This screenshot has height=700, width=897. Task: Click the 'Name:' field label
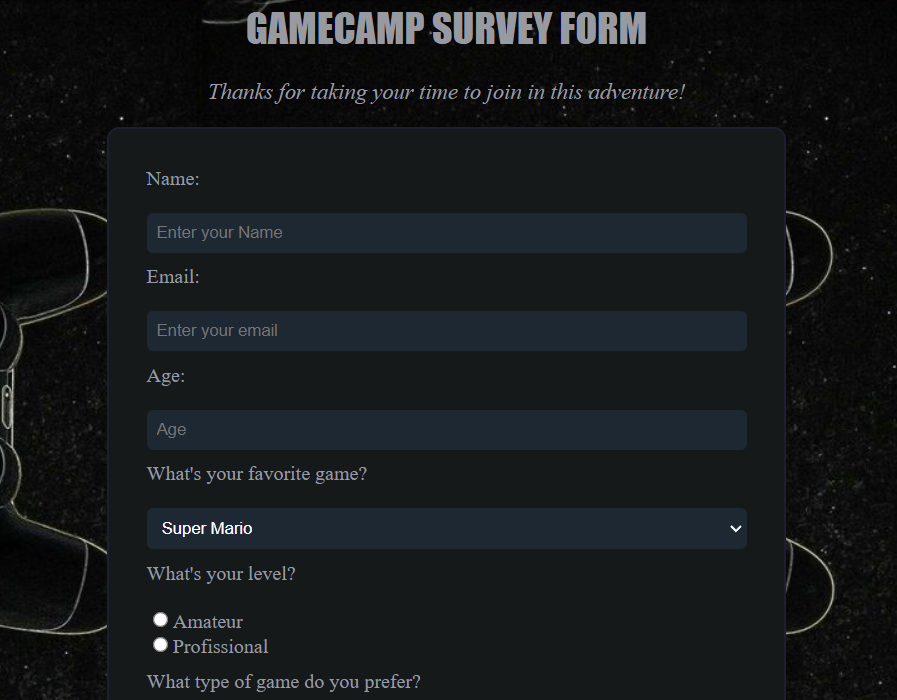[173, 179]
